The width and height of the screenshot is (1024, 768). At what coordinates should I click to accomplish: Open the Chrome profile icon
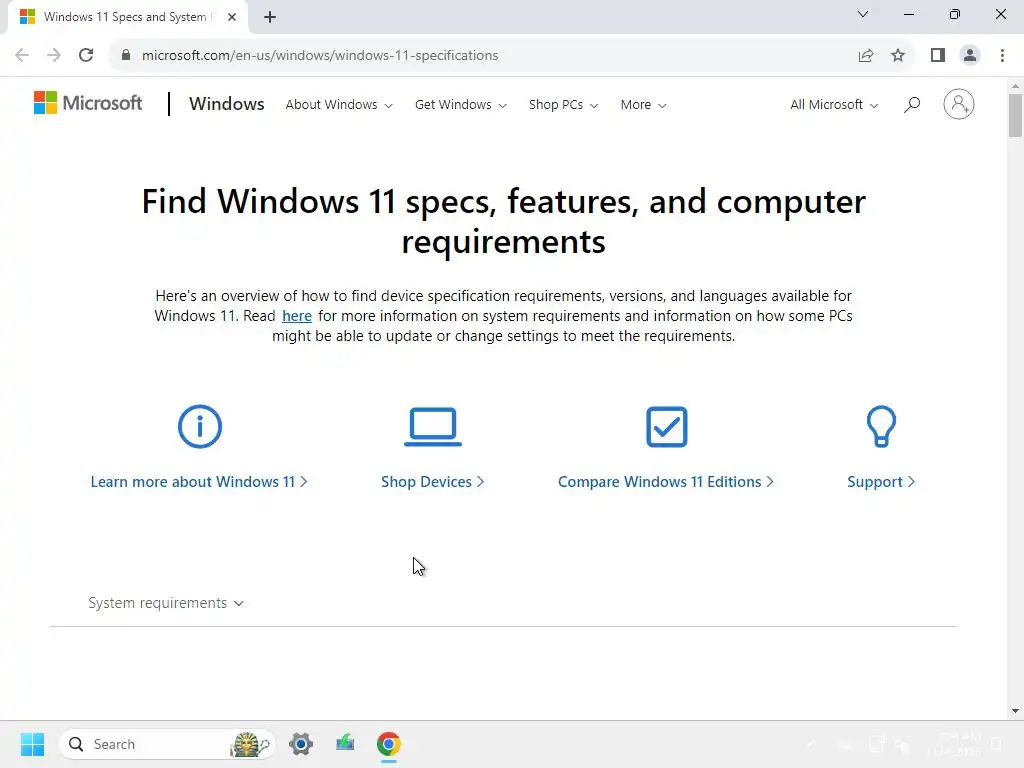(x=970, y=55)
